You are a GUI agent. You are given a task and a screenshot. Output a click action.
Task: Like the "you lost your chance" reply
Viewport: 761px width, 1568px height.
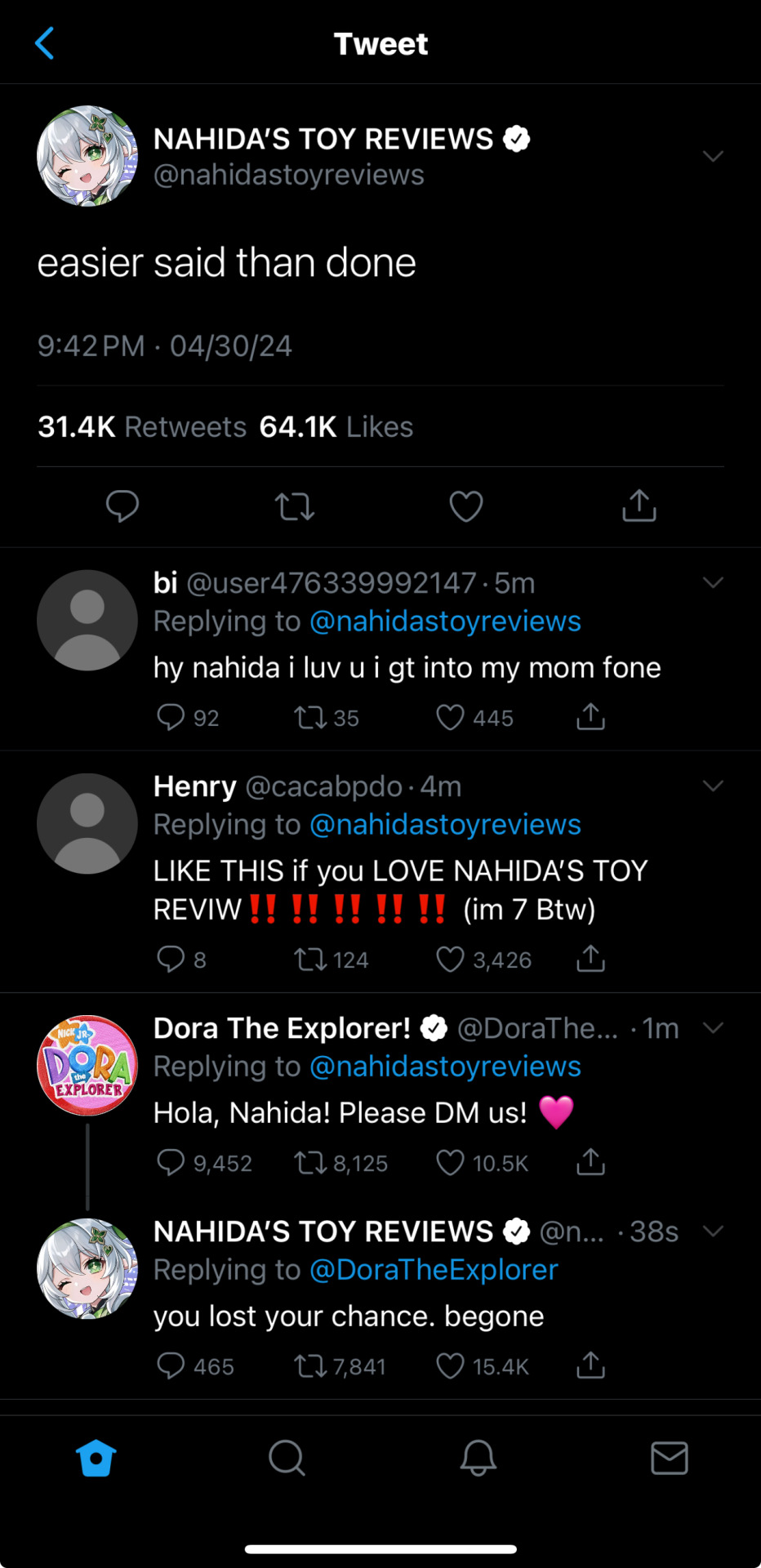tap(450, 1365)
